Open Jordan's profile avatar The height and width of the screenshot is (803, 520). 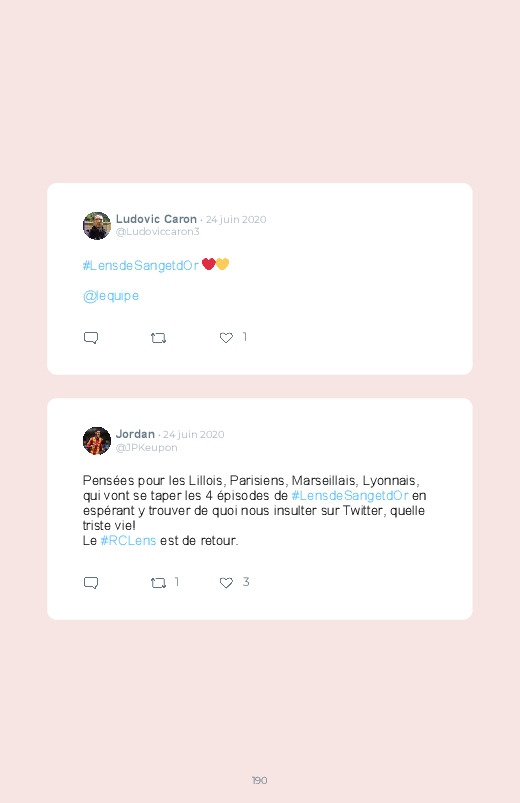point(97,441)
